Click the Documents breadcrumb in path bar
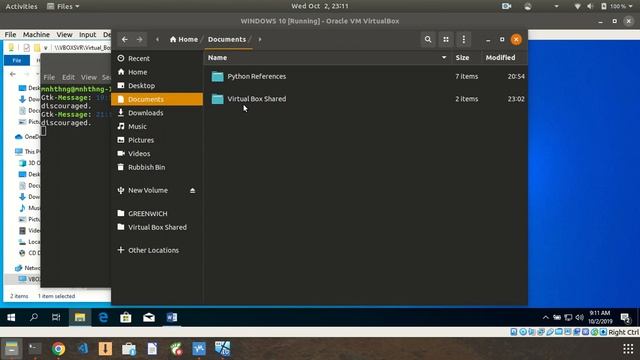 click(x=227, y=40)
